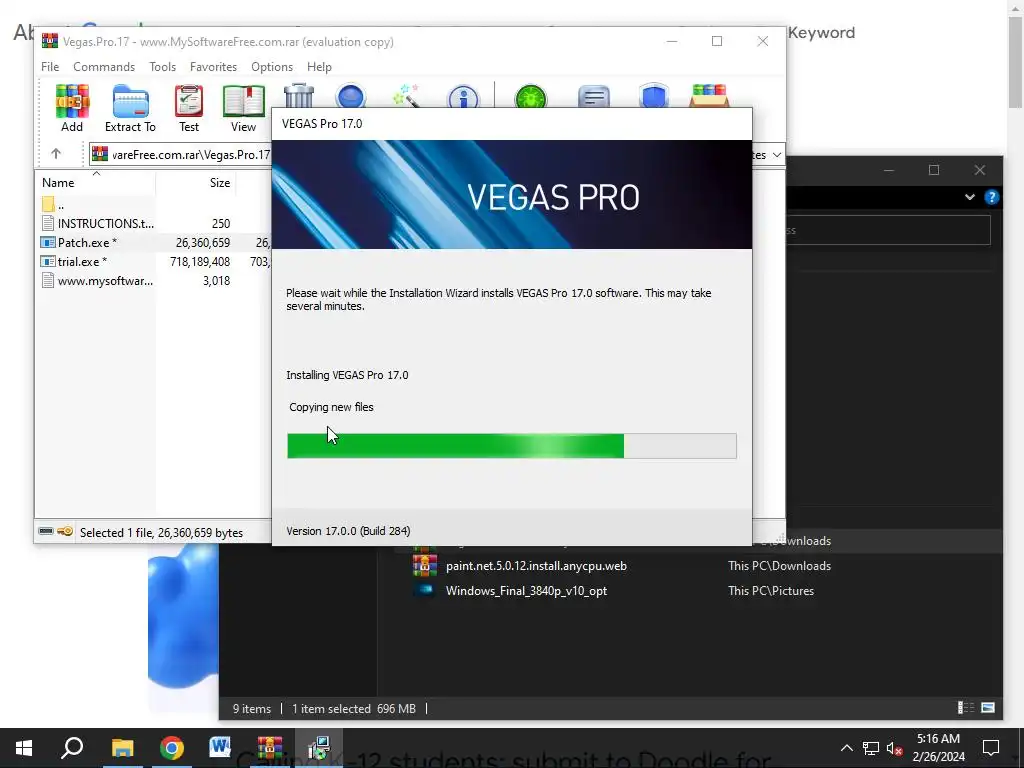Select Windows_Final_3840p_v10_opt in File Explorer
Screen dimensions: 1024x768
pyautogui.click(x=526, y=590)
